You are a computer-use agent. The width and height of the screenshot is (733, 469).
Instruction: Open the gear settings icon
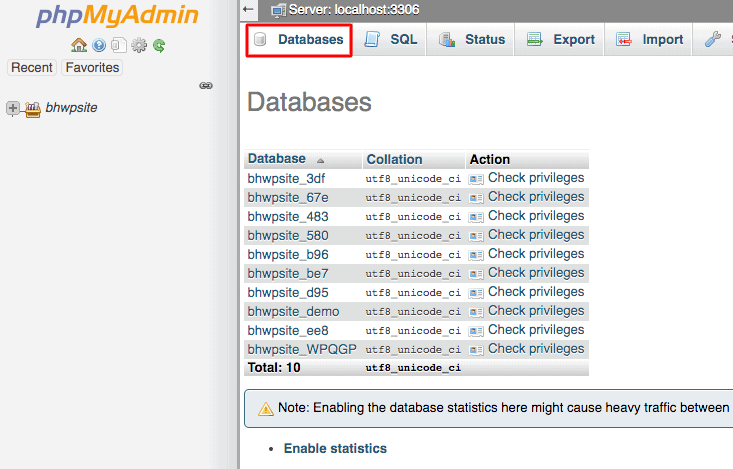(x=139, y=45)
